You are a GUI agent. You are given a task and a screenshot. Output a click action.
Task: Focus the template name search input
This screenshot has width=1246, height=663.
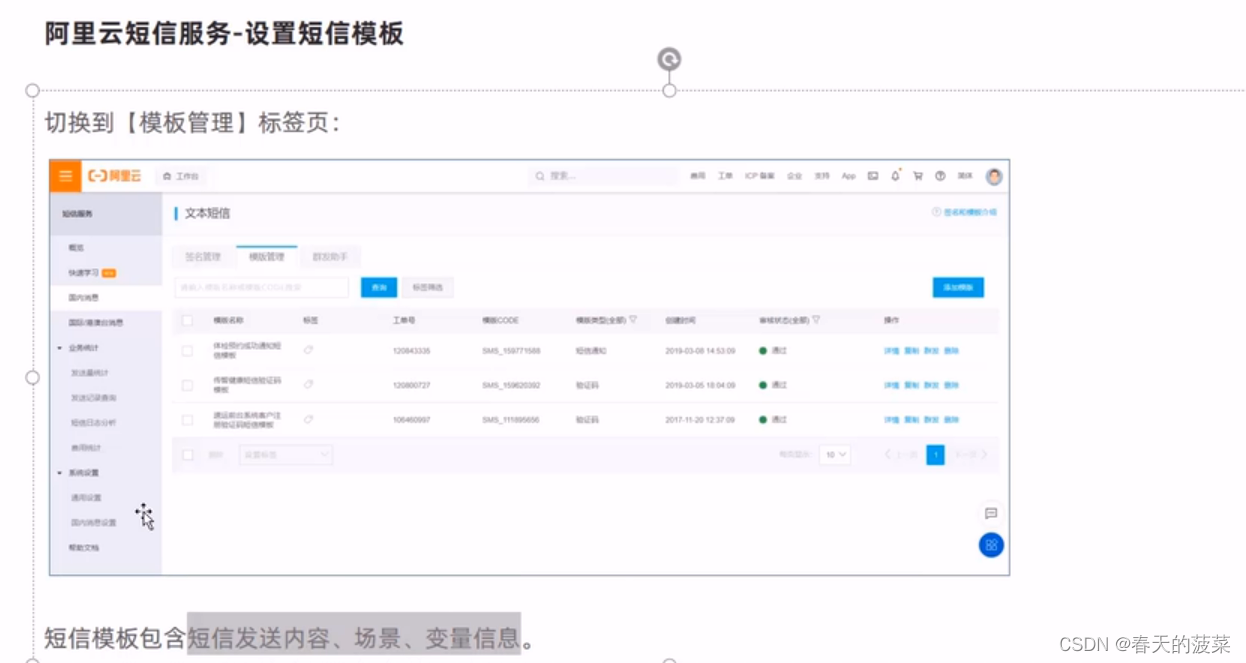262,288
